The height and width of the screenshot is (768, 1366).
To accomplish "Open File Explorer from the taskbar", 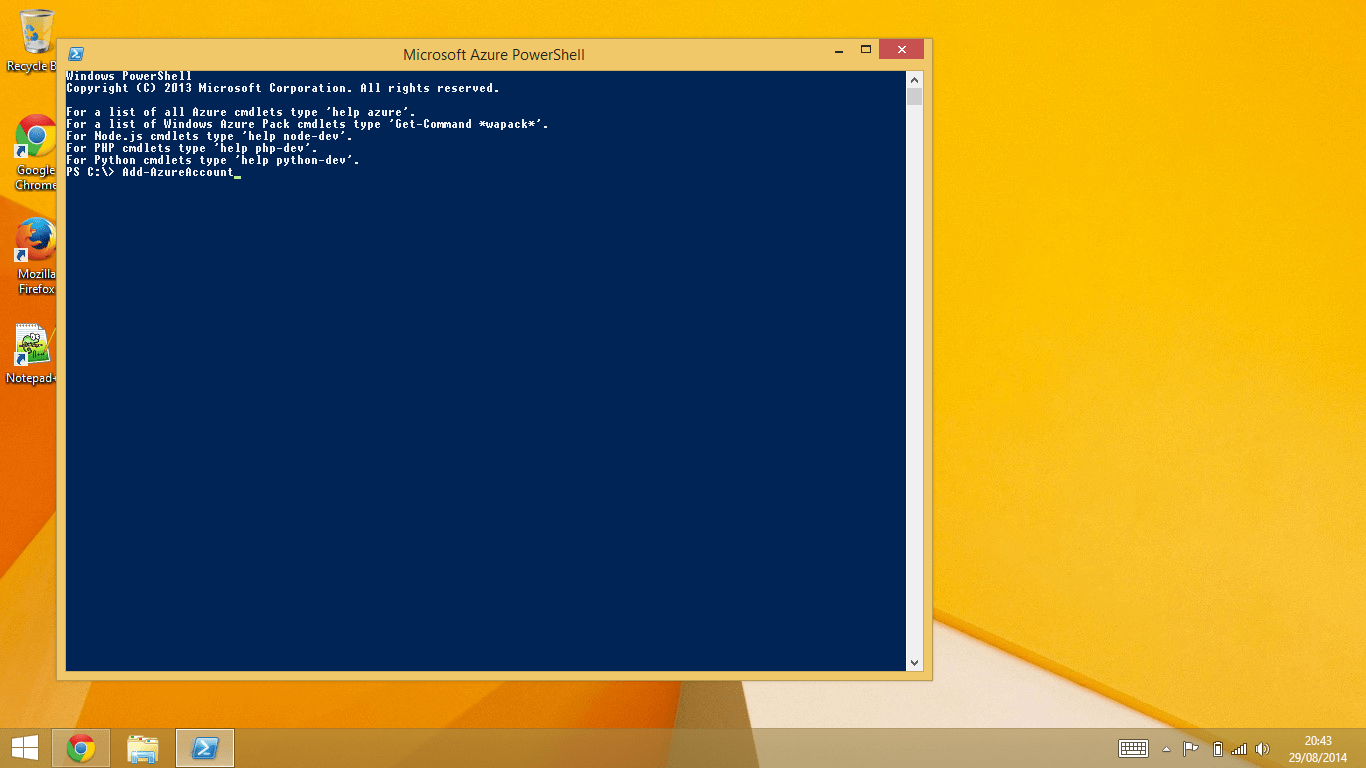I will pyautogui.click(x=143, y=748).
